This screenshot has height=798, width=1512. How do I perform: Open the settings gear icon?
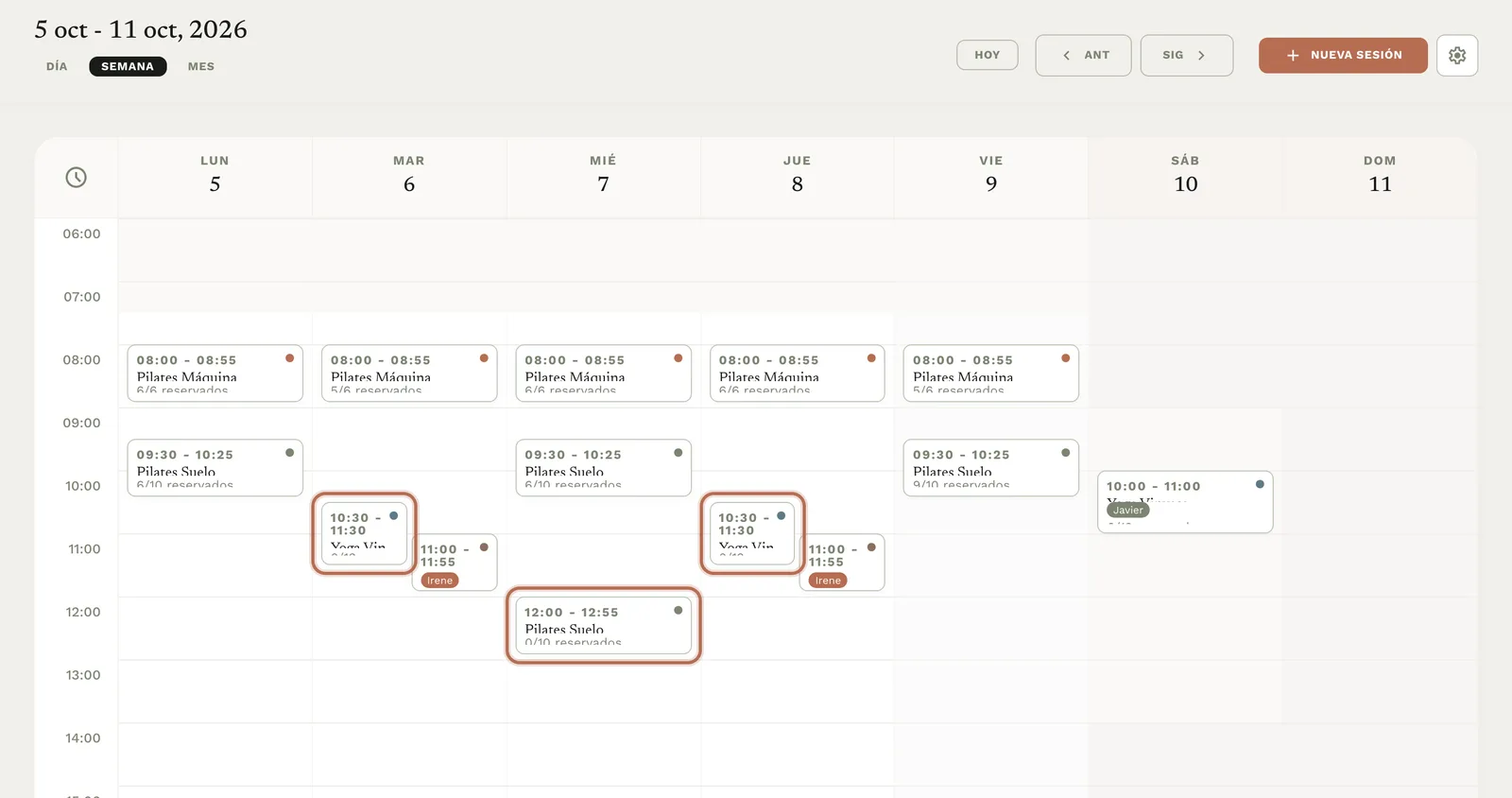click(1457, 56)
